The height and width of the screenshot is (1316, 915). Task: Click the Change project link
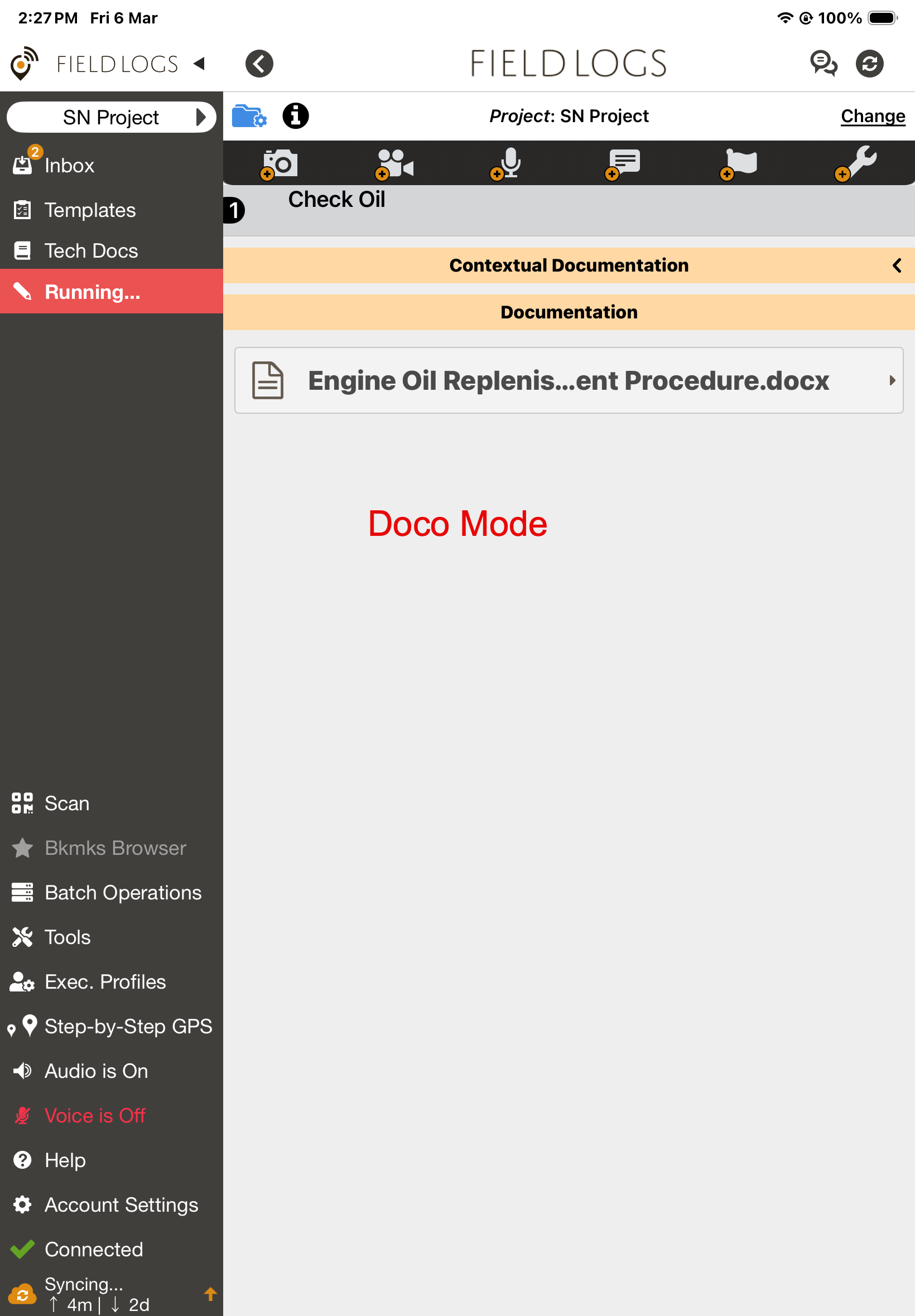[x=873, y=116]
